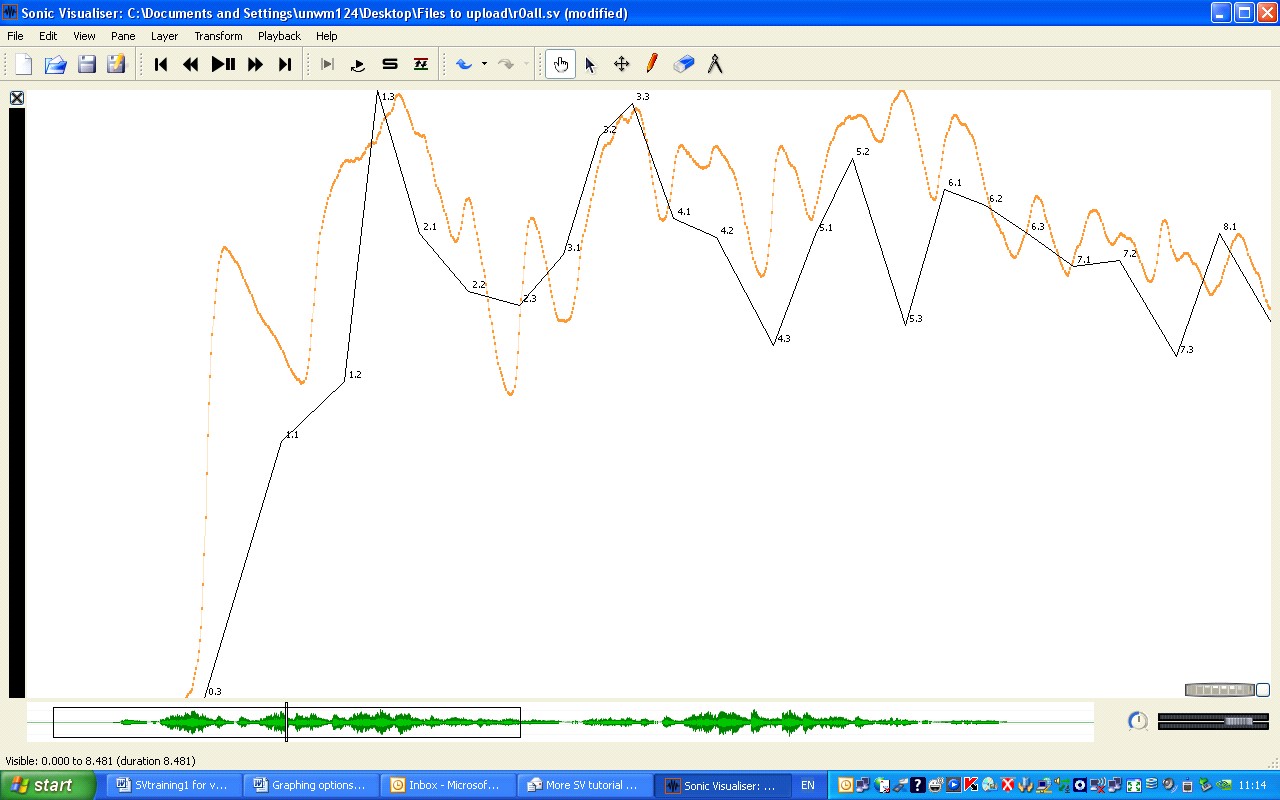Open the Playback menu
The width and height of the screenshot is (1280, 800).
pyautogui.click(x=279, y=36)
